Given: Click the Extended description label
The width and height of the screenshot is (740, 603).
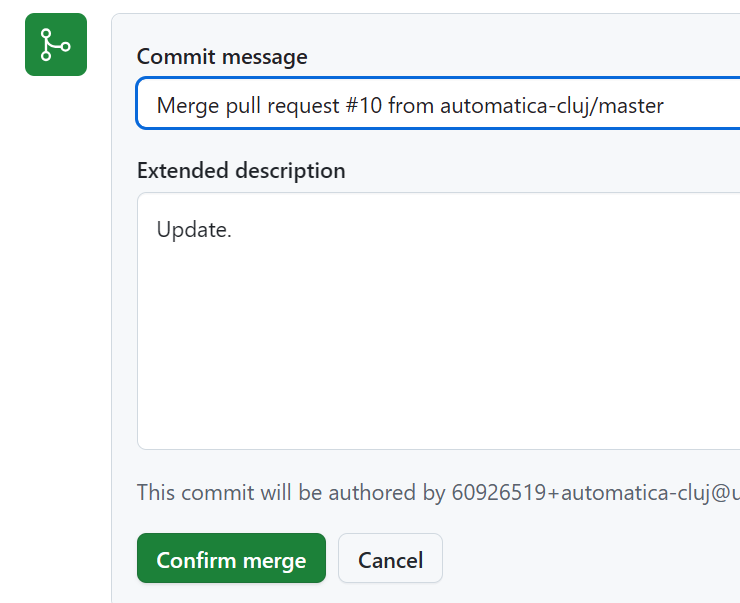Looking at the screenshot, I should pyautogui.click(x=241, y=170).
